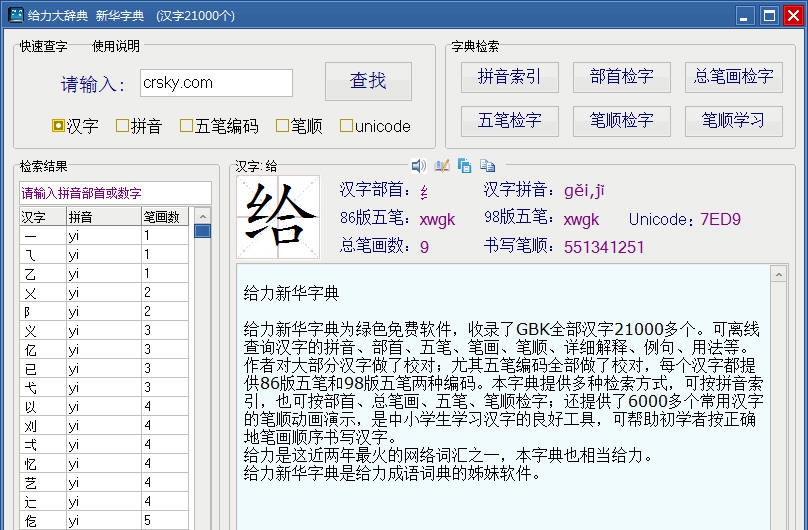Click the results list scroll-up arrow

coord(202,216)
